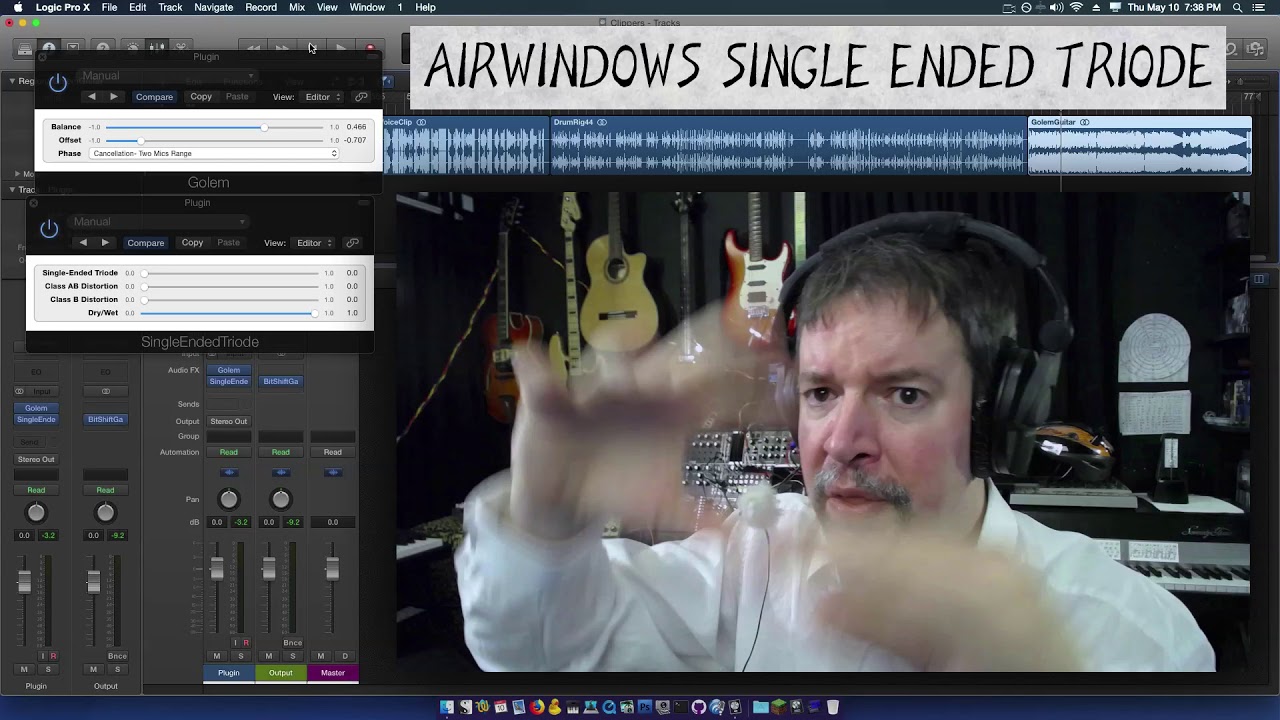Click Paste in the SingleEndedTriode plugin
The image size is (1280, 720).
[228, 243]
